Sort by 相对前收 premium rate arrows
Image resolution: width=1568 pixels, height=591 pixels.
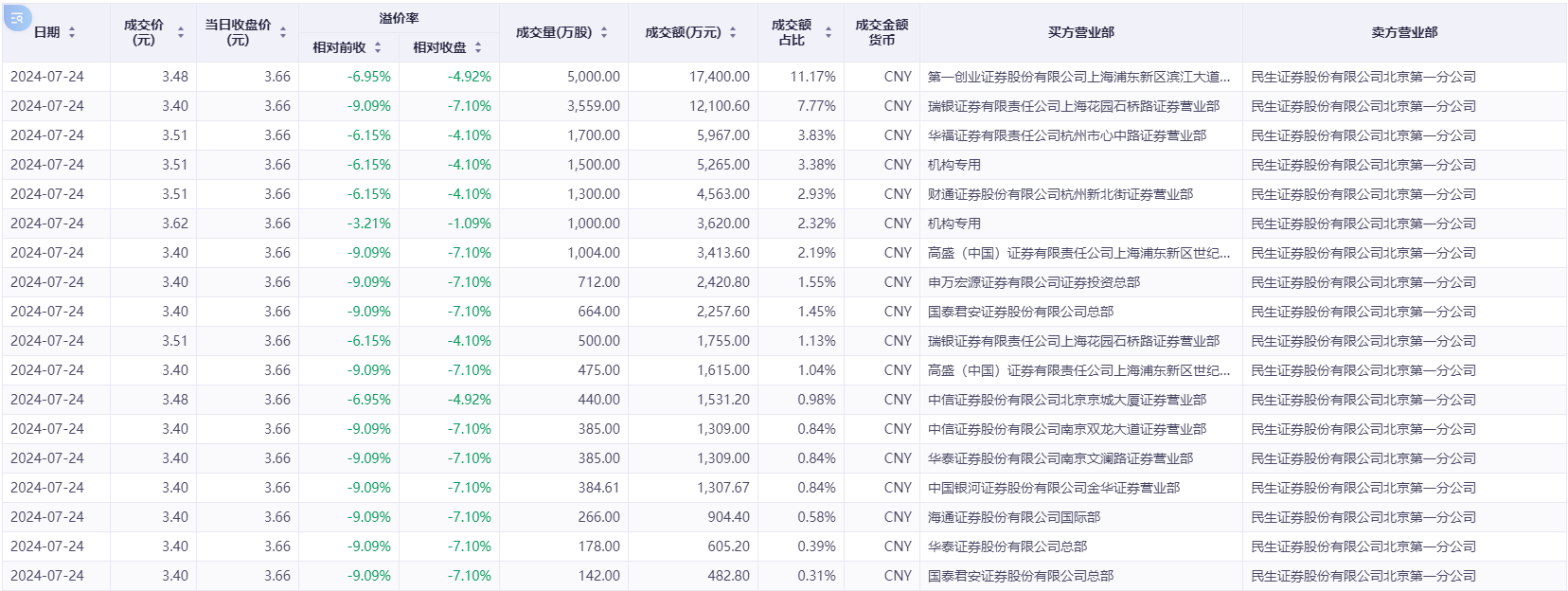[x=378, y=47]
